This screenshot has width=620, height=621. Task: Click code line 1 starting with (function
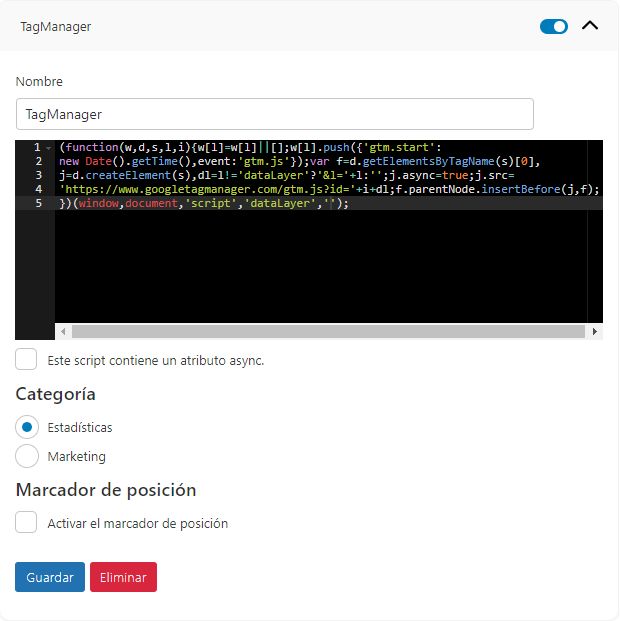250,147
